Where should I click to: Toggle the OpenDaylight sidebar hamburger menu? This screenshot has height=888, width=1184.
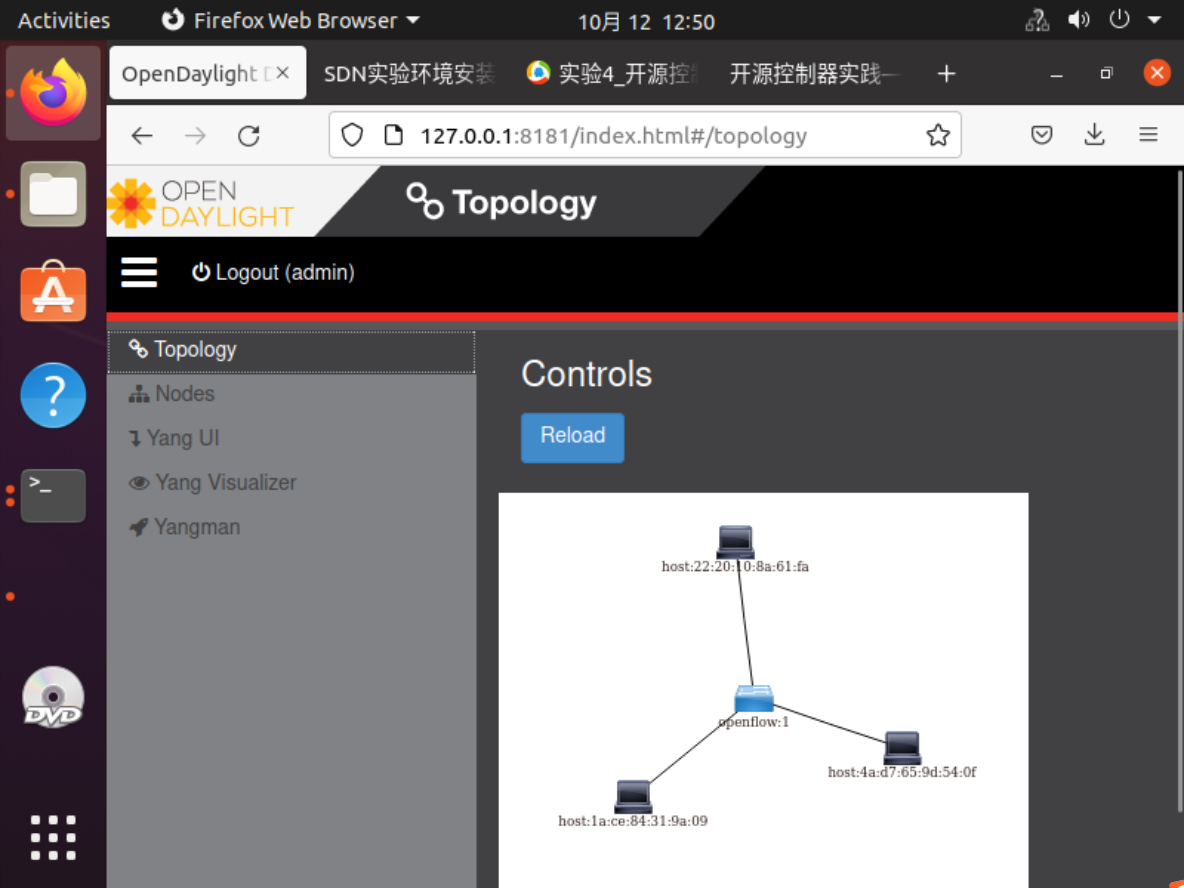point(139,272)
